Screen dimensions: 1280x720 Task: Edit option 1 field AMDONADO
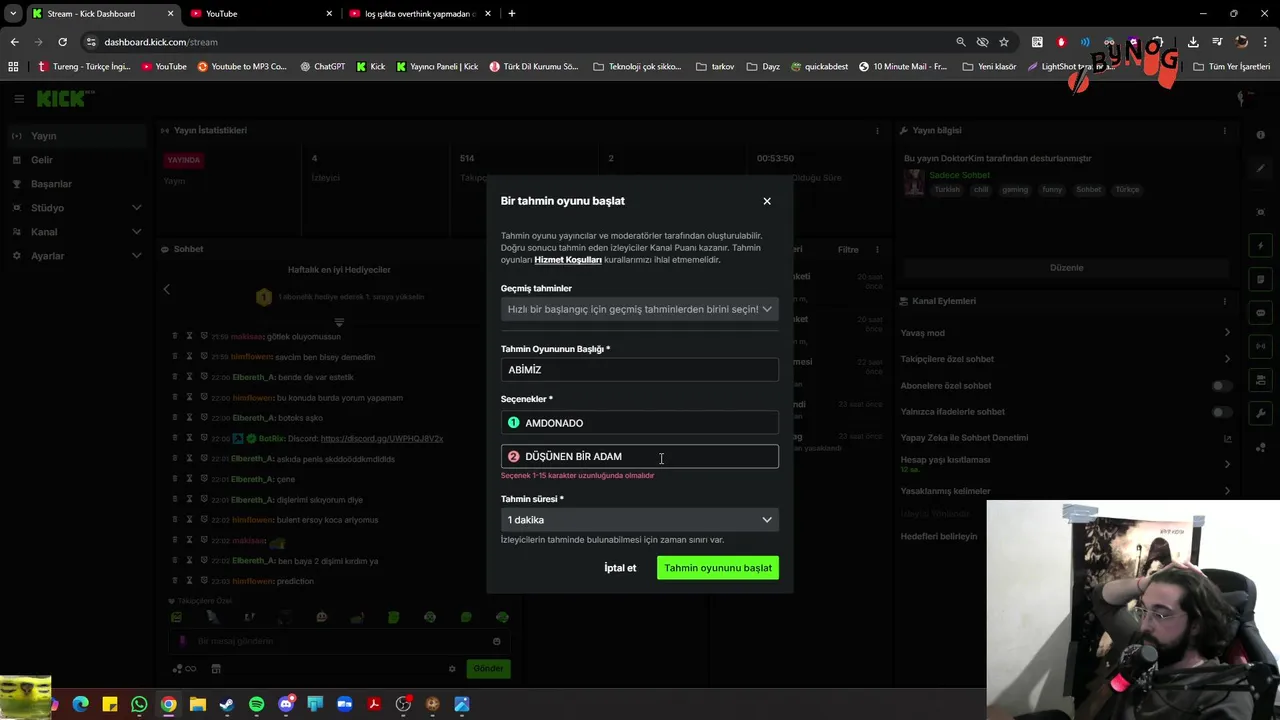tap(640, 423)
